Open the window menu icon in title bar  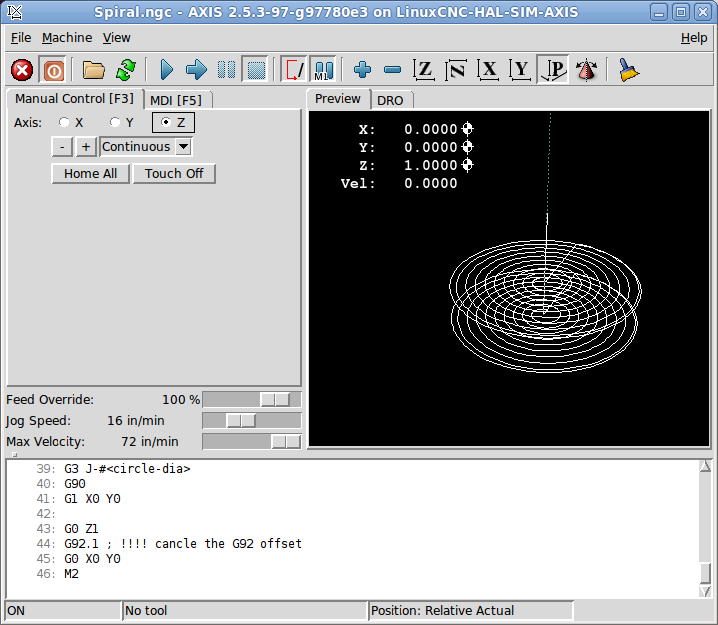(x=15, y=12)
